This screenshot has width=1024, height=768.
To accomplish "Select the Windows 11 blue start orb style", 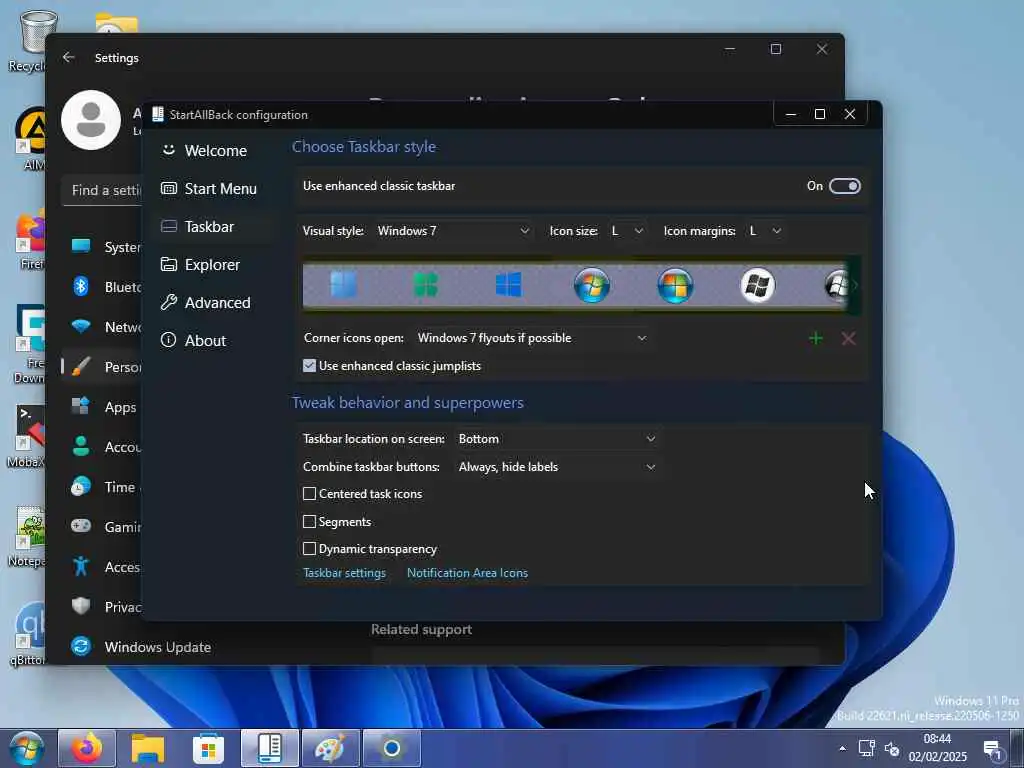I will (x=344, y=285).
